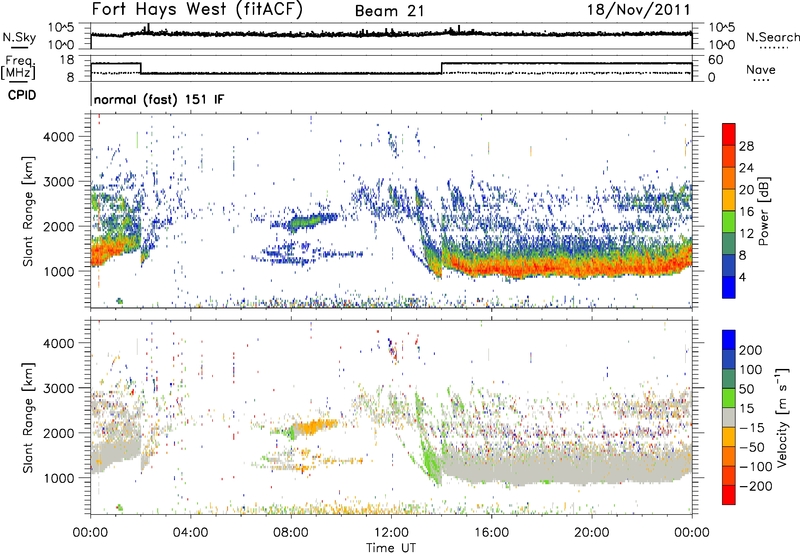
Task: Select the 'Freq. [MHz]' label
Action: (x=18, y=67)
